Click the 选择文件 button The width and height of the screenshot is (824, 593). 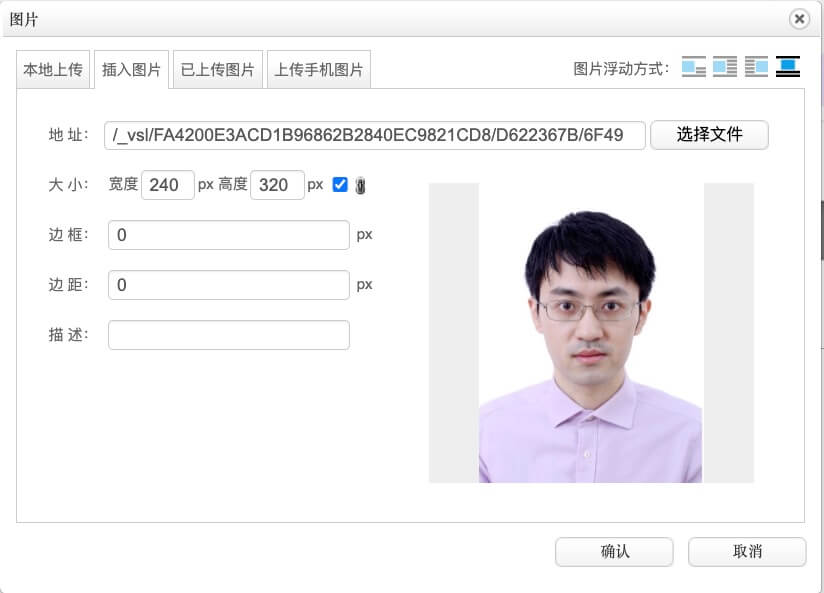[709, 135]
